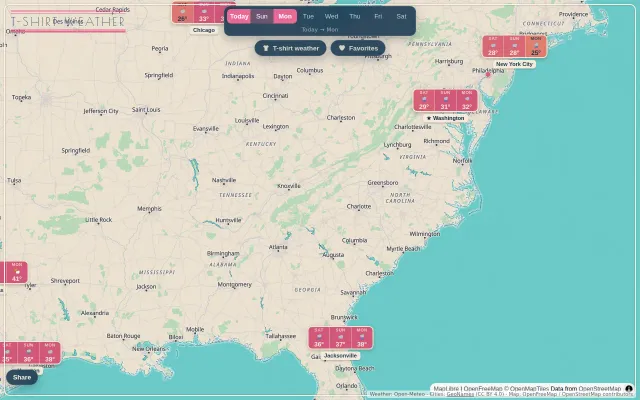Select the Fri day tab
Image resolution: width=640 pixels, height=400 pixels.
378,16
